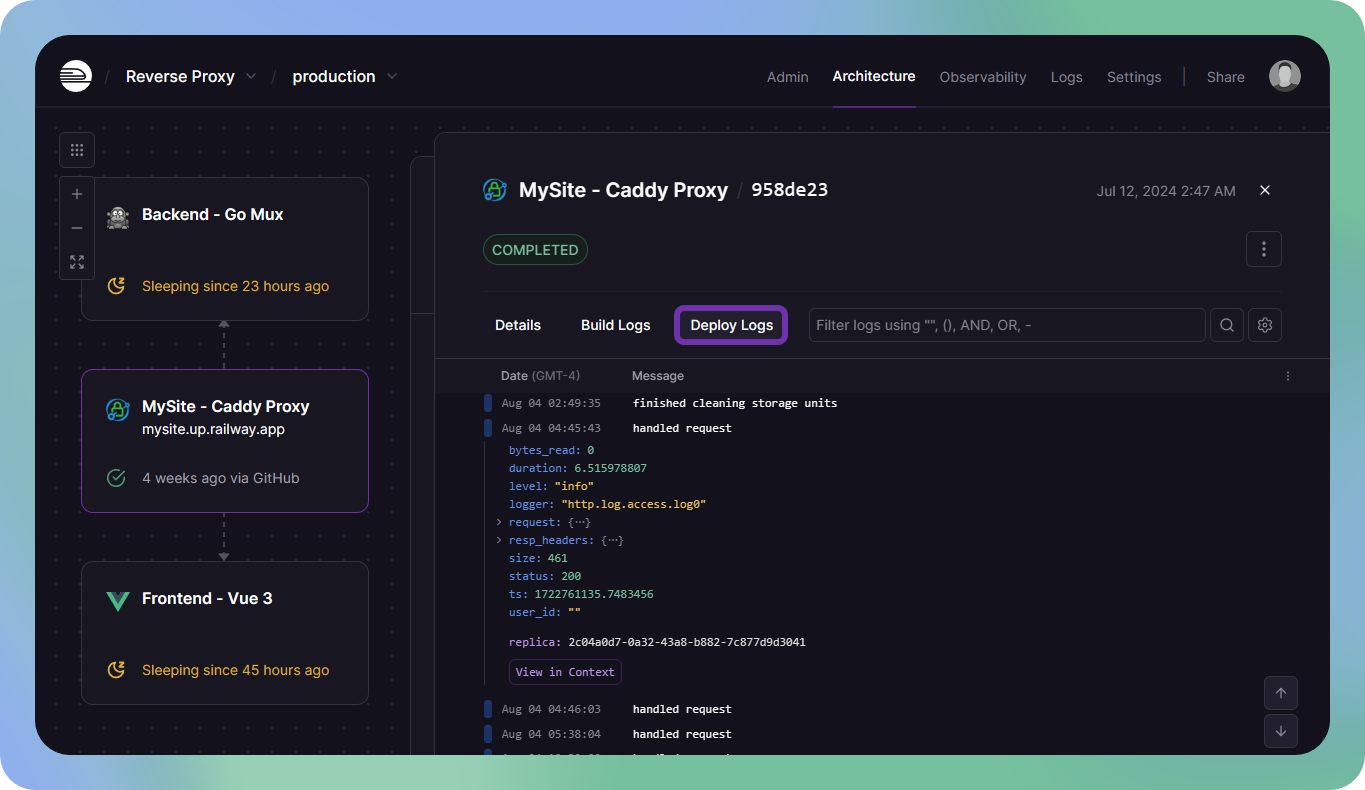Screen dimensions: 1365x790
Task: Open the user avatar menu
Action: tap(1285, 76)
